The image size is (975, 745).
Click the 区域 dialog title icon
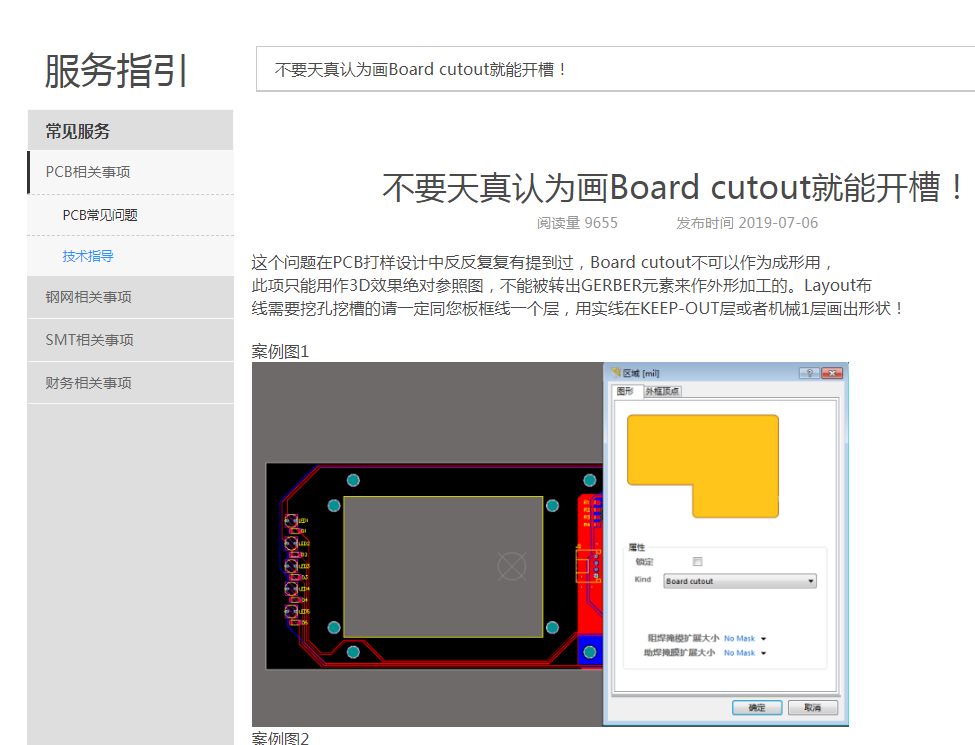point(615,373)
